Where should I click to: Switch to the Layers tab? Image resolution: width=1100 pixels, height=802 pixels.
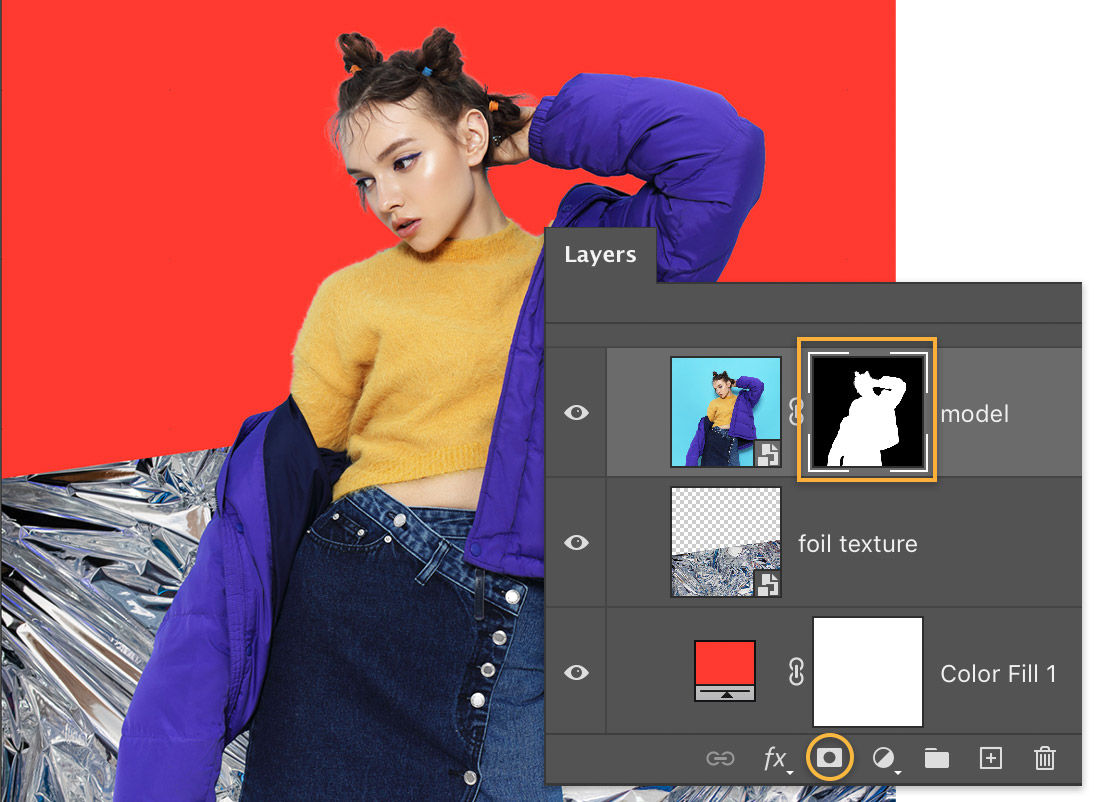pos(600,255)
